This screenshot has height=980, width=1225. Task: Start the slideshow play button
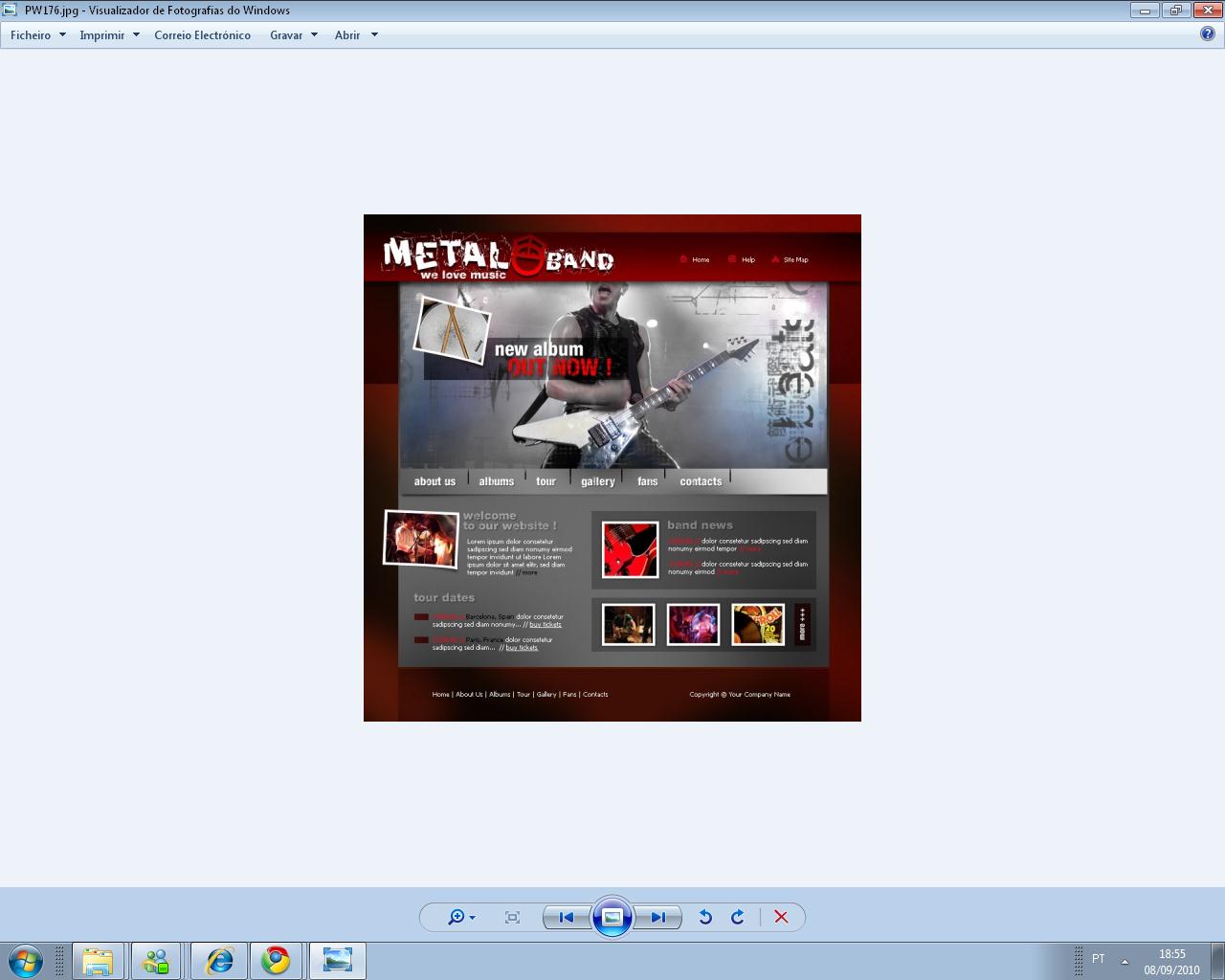point(612,917)
